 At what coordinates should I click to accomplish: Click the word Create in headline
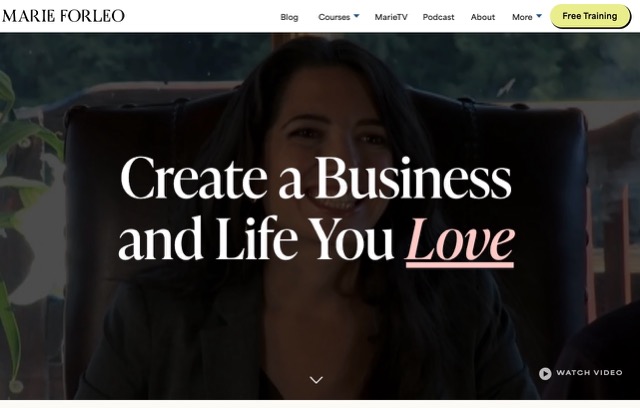(x=193, y=179)
